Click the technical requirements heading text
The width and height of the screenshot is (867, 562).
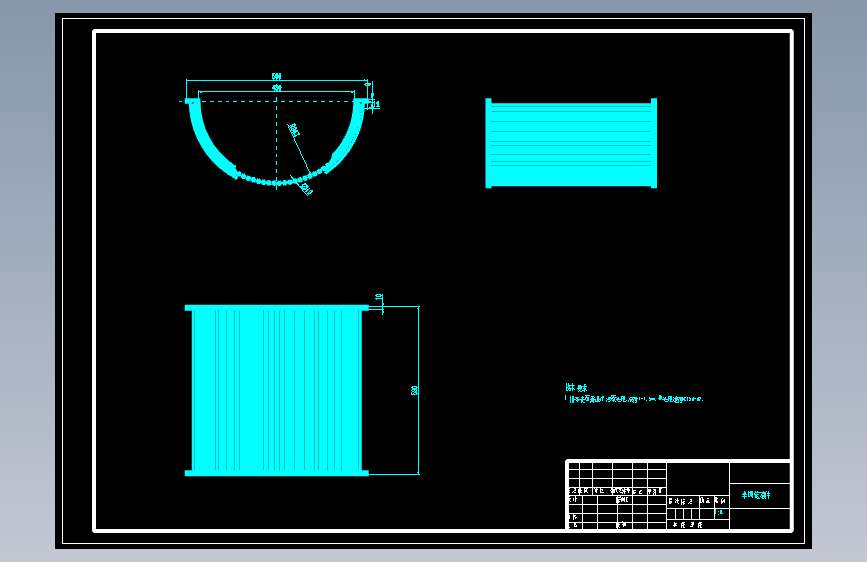(576, 388)
